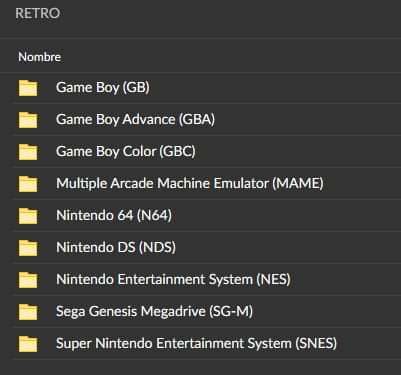The width and height of the screenshot is (401, 375).
Task: Click the NES folder icon
Action: pyautogui.click(x=28, y=280)
